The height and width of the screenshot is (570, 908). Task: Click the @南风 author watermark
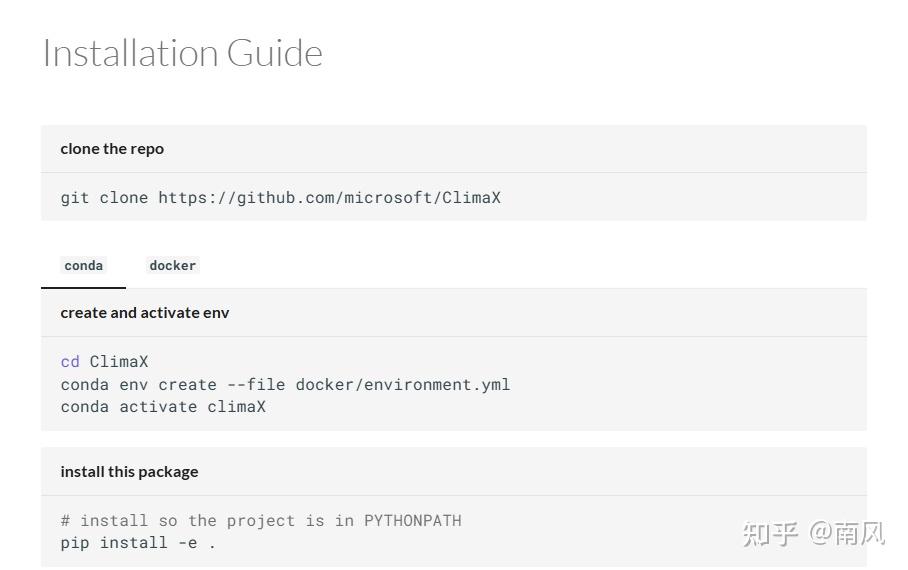[847, 533]
